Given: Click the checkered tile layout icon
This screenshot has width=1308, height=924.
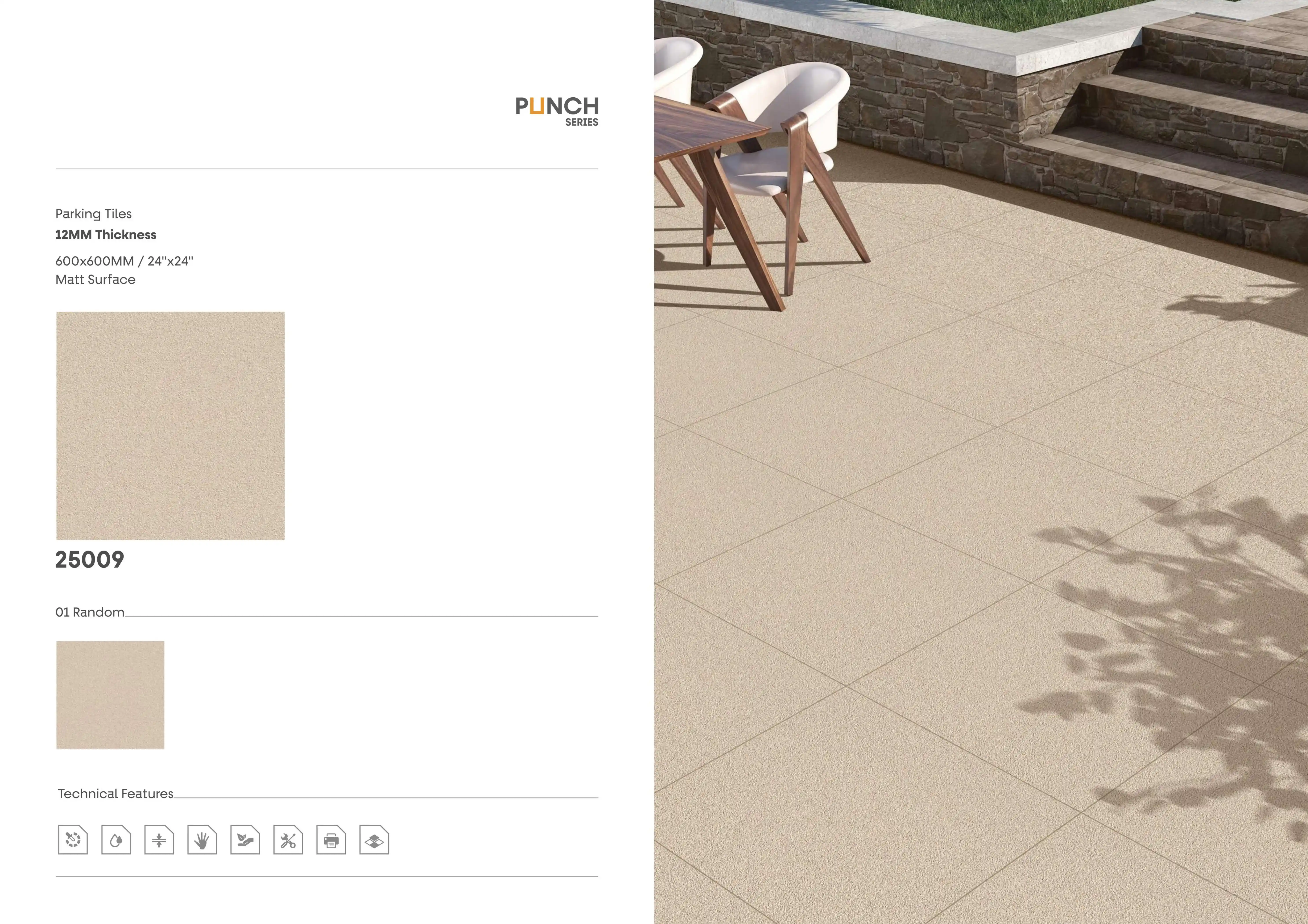Looking at the screenshot, I should [374, 840].
